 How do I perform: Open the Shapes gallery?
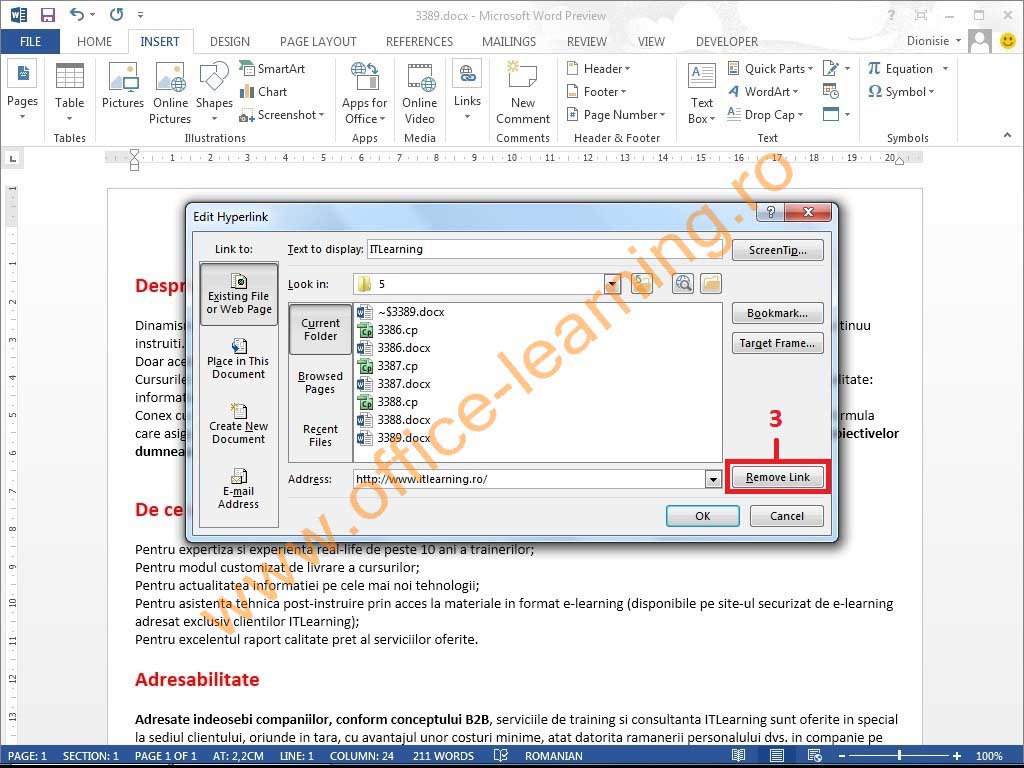pyautogui.click(x=214, y=91)
